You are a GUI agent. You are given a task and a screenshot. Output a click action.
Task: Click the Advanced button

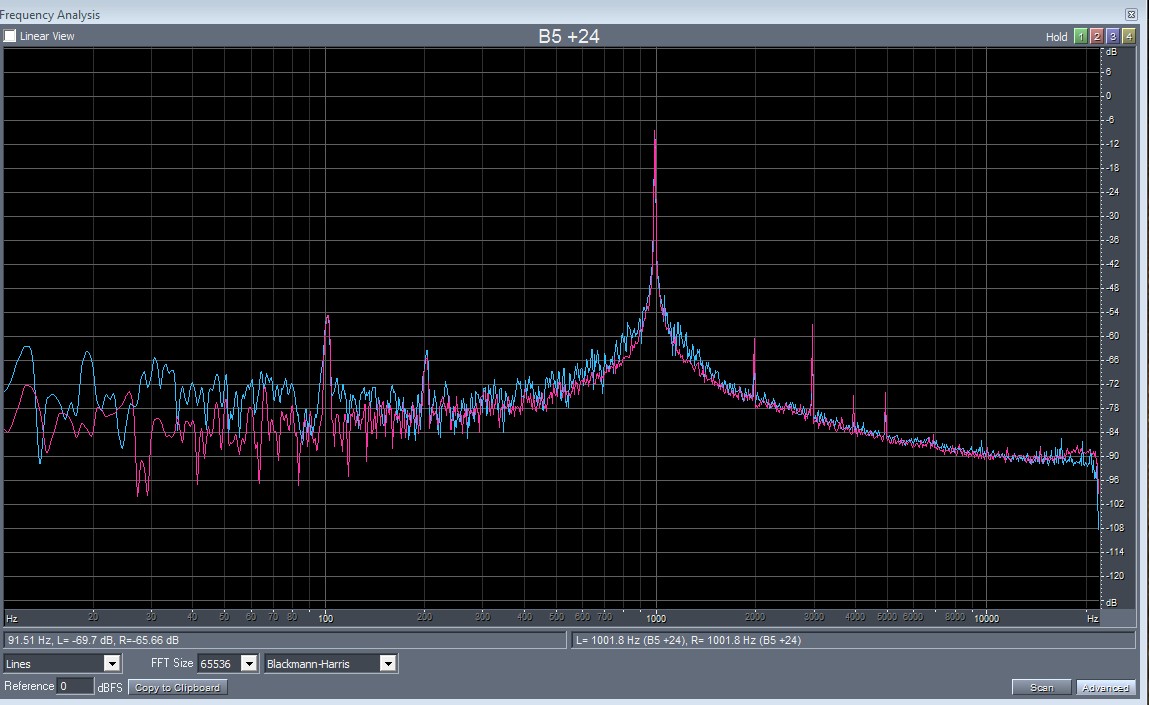pyautogui.click(x=1105, y=687)
